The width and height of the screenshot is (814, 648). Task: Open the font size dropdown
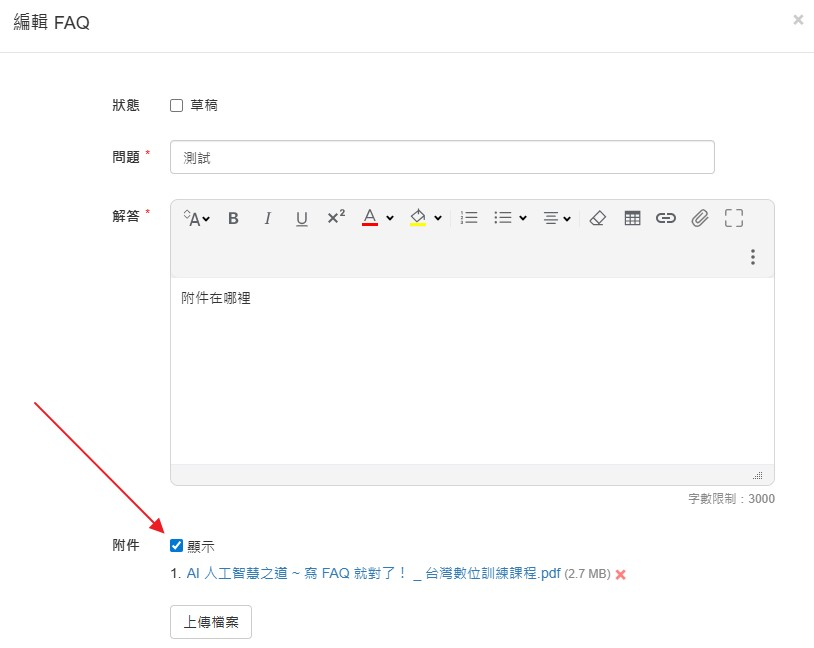(x=197, y=218)
